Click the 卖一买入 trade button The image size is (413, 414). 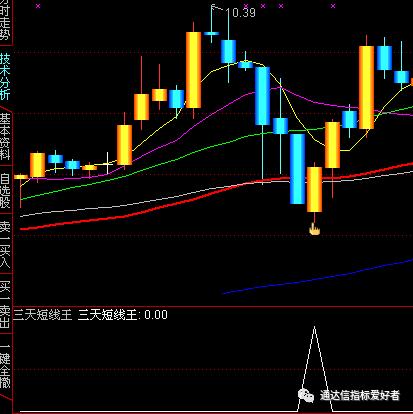5,245
